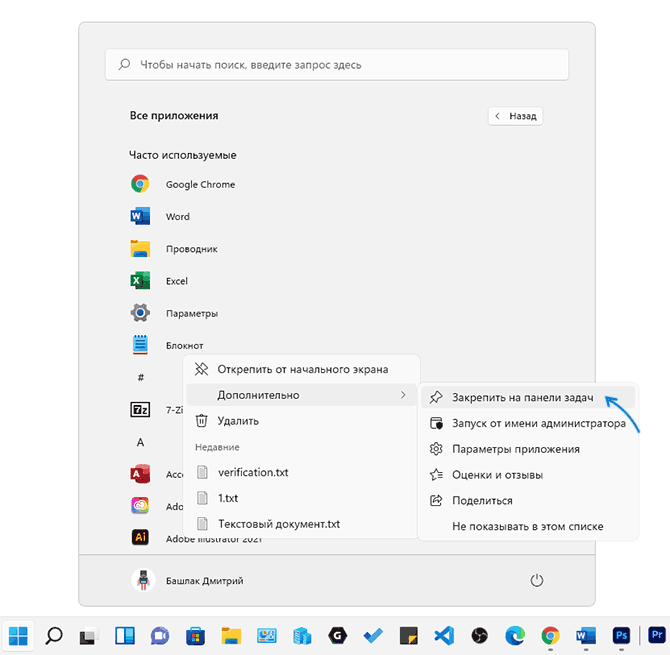Open Photoshop from the taskbar

tap(621, 636)
